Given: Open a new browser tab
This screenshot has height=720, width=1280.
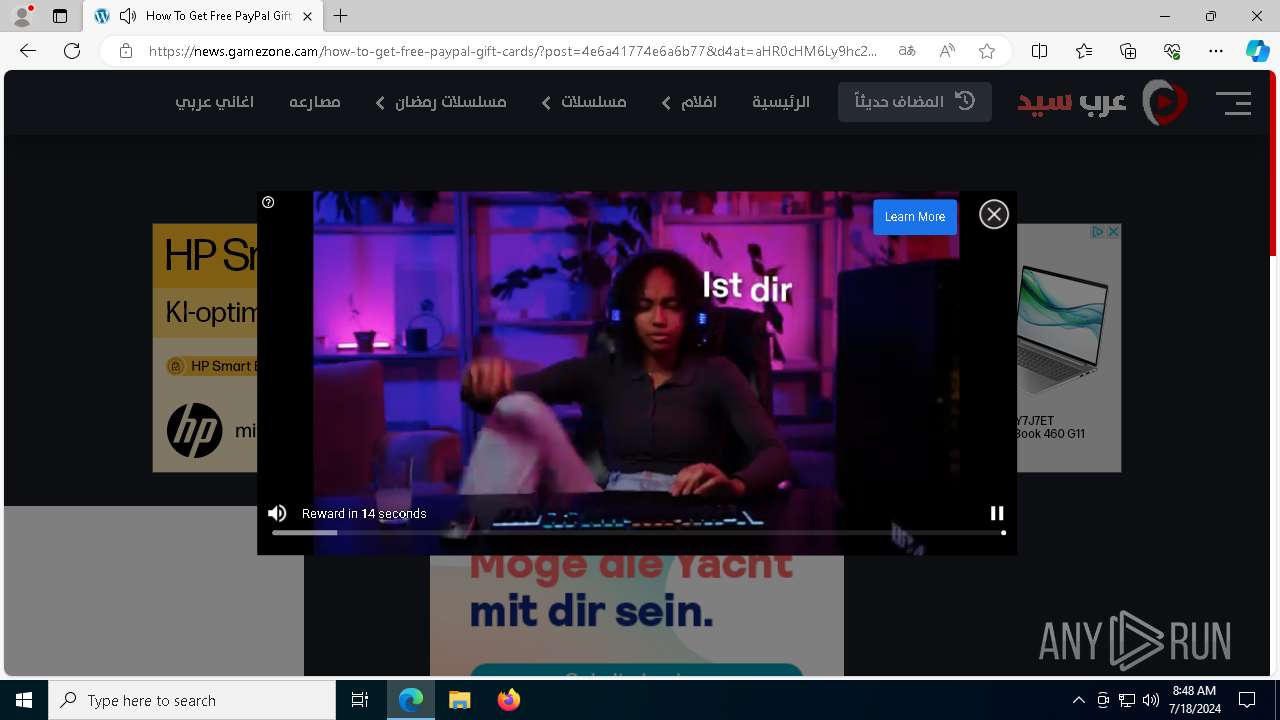Looking at the screenshot, I should [341, 16].
